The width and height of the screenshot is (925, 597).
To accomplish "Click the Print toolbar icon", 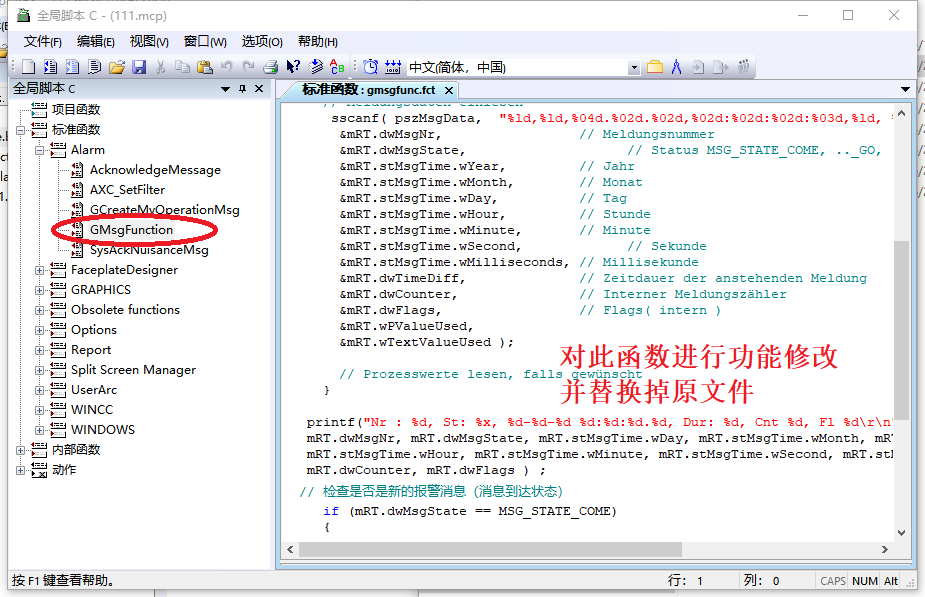I will (270, 67).
